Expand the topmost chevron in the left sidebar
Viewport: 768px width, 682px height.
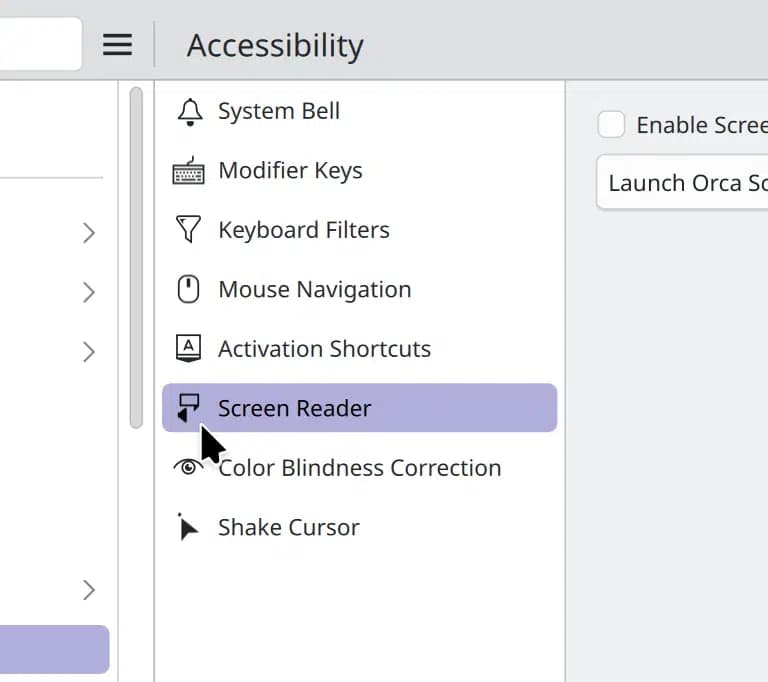click(x=89, y=233)
